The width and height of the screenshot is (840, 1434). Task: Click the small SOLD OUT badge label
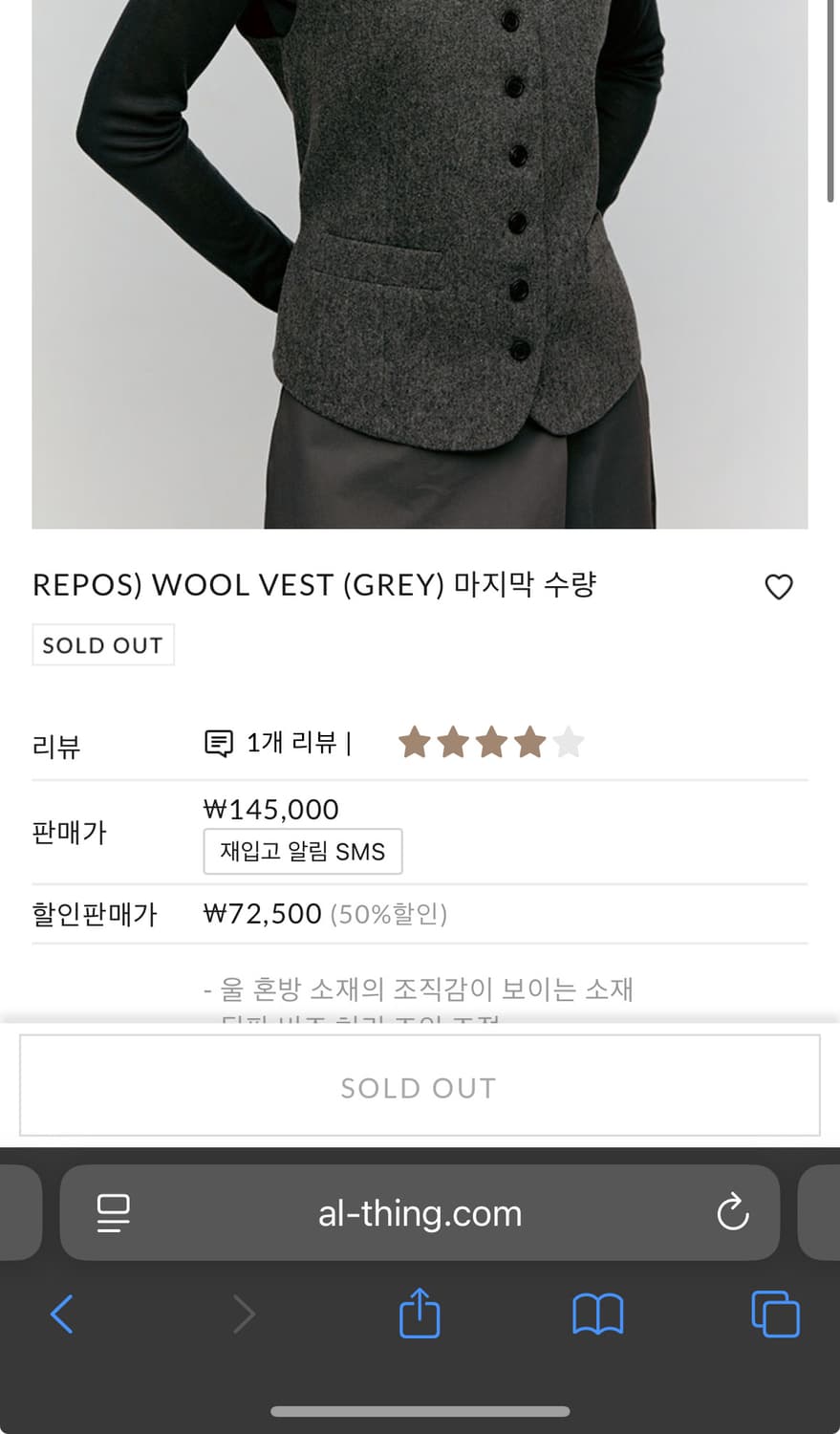click(x=103, y=645)
